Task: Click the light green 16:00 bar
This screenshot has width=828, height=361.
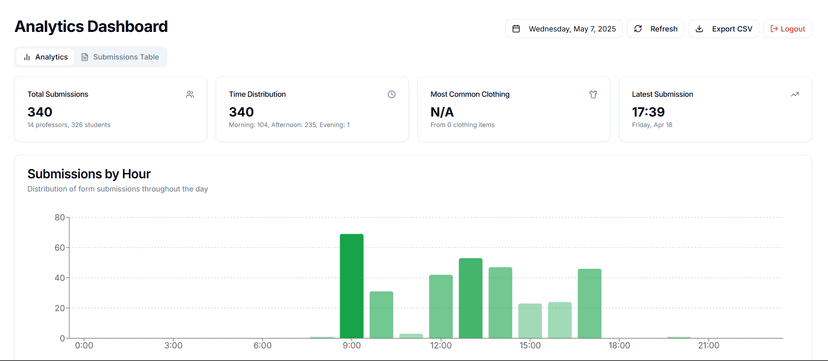Action: (x=560, y=320)
